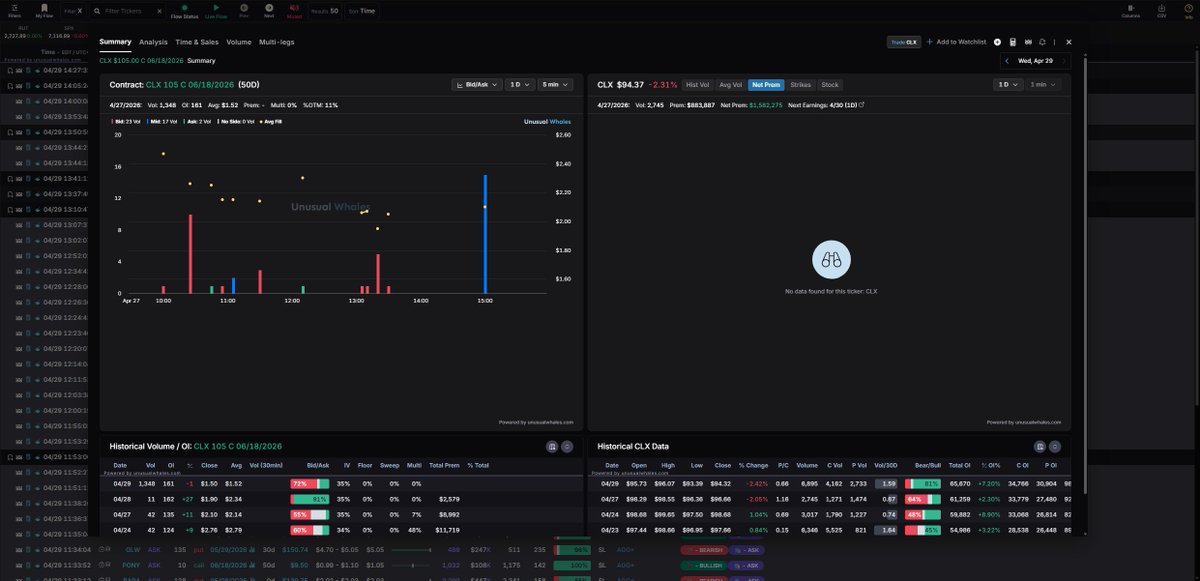The height and width of the screenshot is (581, 1200).
Task: Open contract chart 1 D range dropdown
Action: click(x=518, y=85)
